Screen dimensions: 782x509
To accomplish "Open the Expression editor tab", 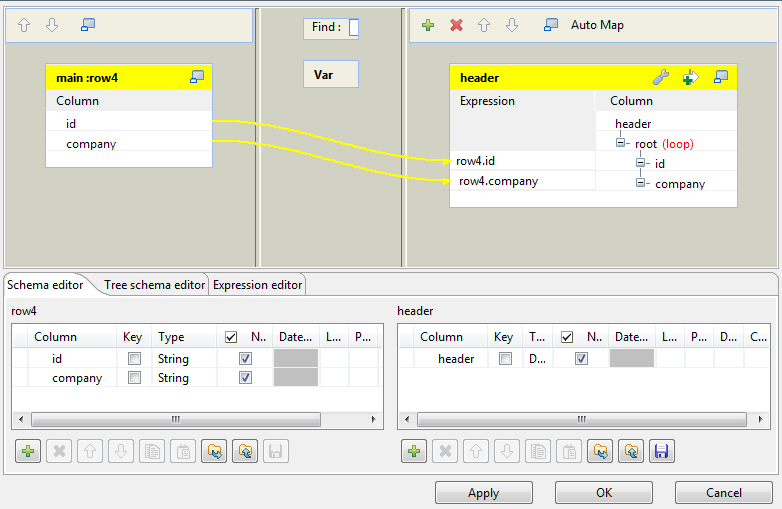I will [x=257, y=285].
